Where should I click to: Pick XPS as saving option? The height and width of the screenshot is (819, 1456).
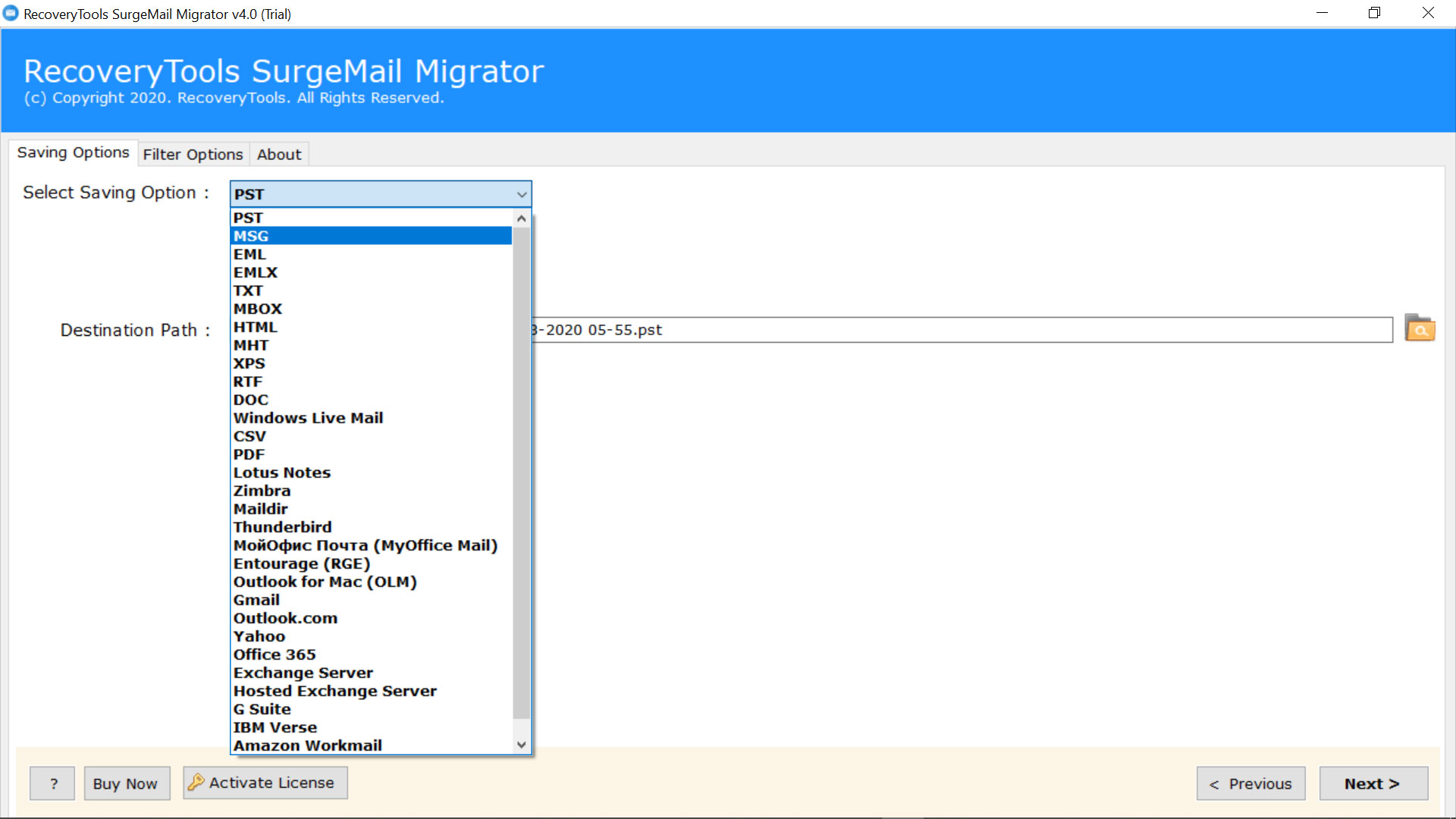372,363
